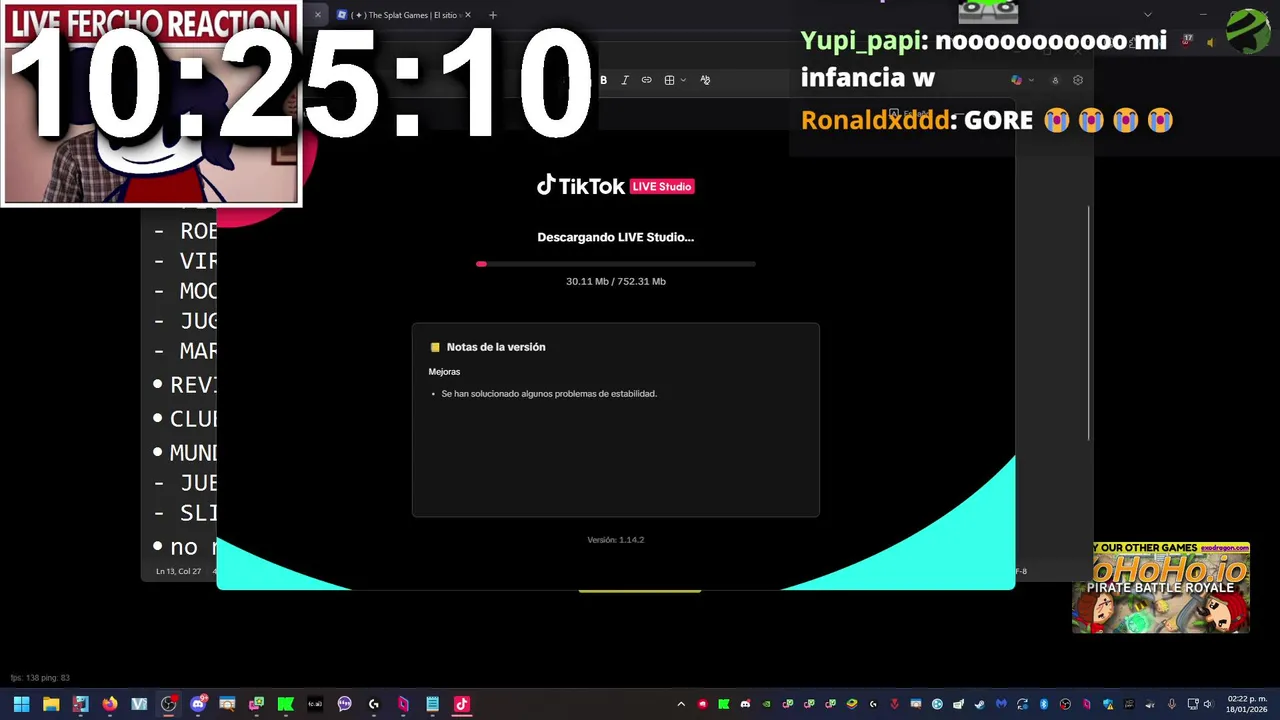Screen dimensions: 1280x720
Task: Open the Copilot dropdown in Notepad
Action: click(1021, 80)
